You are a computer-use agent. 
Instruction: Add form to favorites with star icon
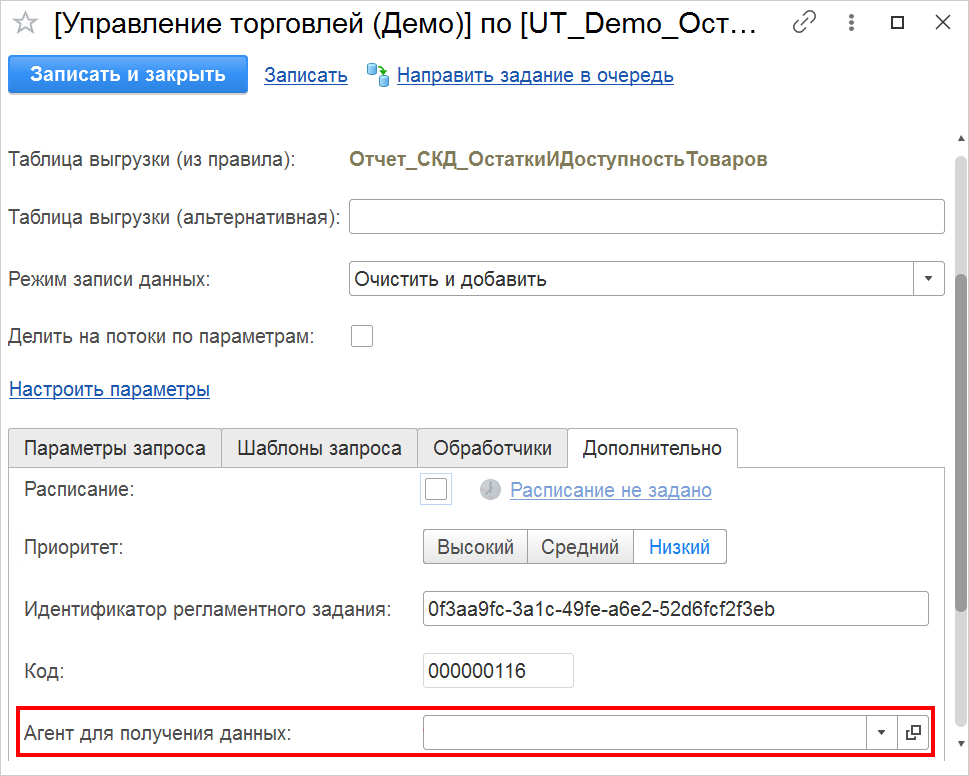click(x=25, y=23)
